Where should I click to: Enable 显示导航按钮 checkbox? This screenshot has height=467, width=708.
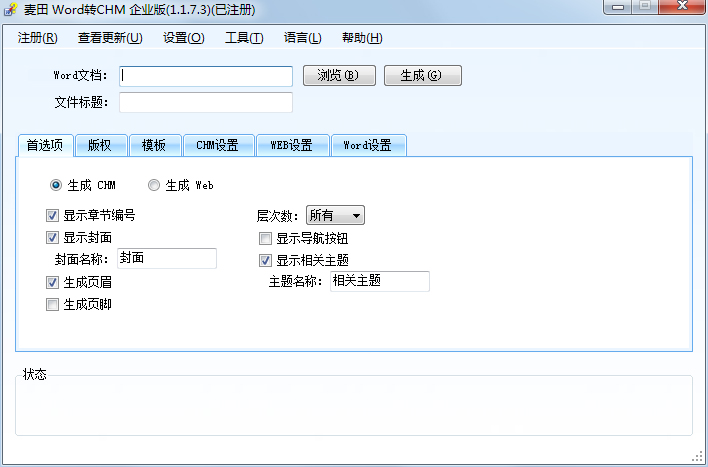(266, 238)
